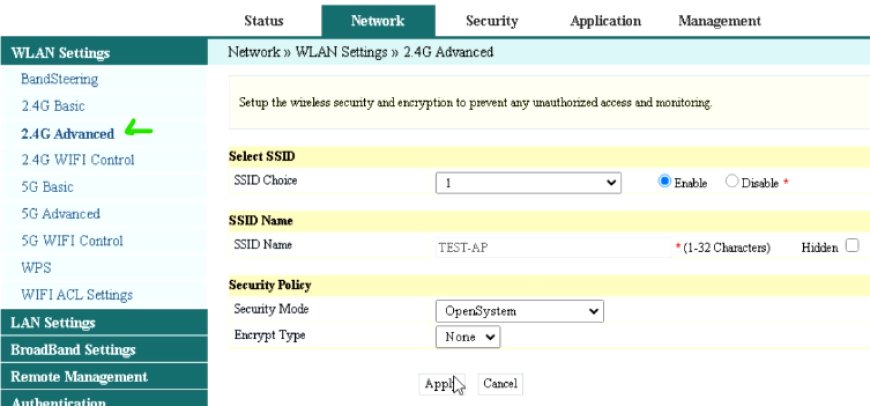Viewport: 870px width, 406px height.
Task: Expand the WLAN Settings section
Action: click(x=104, y=53)
